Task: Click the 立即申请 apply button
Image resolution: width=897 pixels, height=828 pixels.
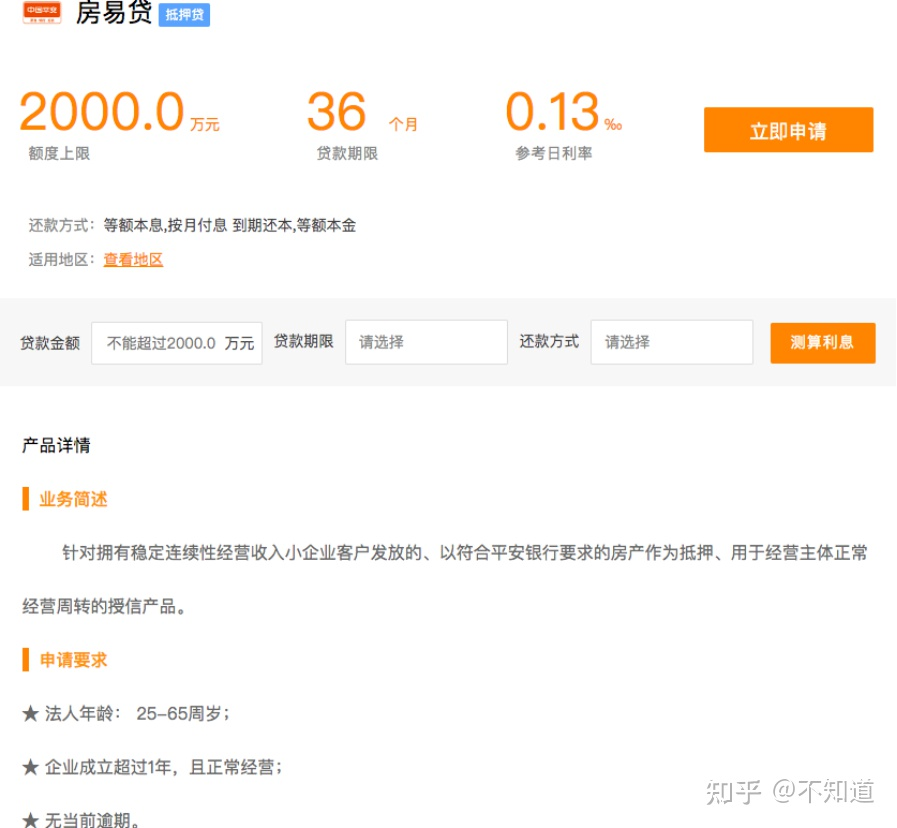Action: (x=788, y=130)
